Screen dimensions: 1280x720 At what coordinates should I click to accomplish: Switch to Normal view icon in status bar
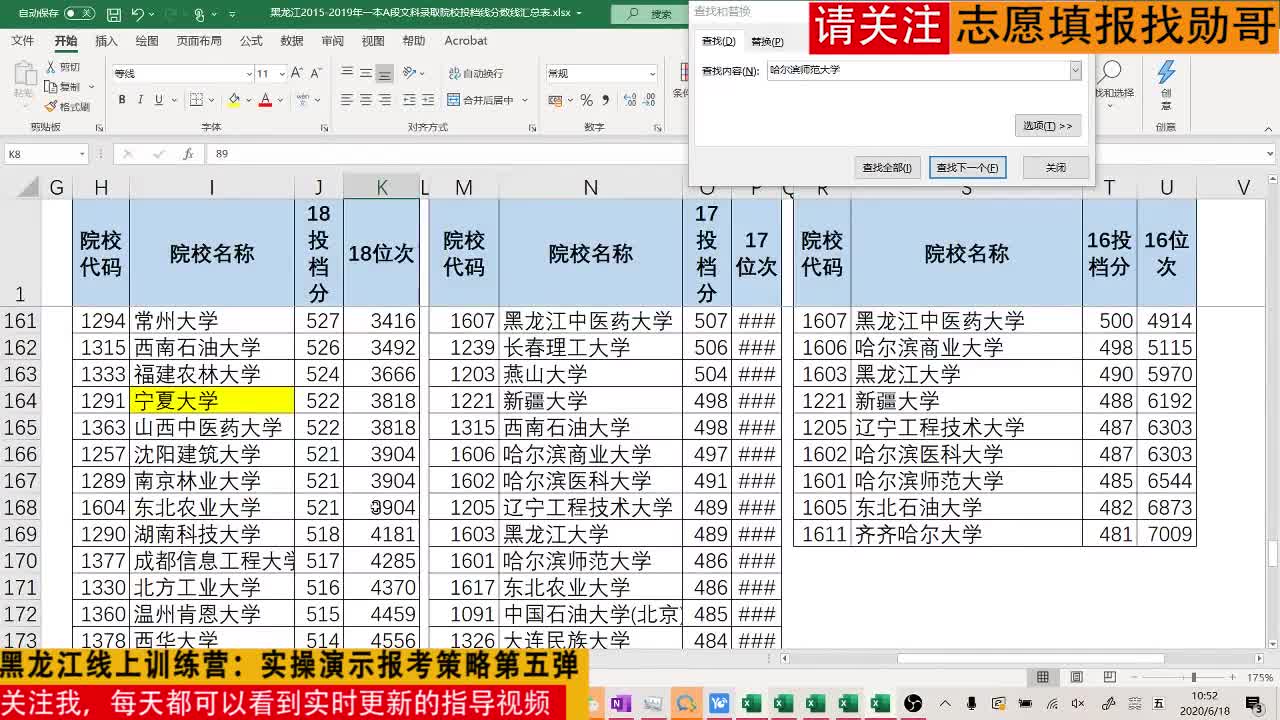(1043, 677)
